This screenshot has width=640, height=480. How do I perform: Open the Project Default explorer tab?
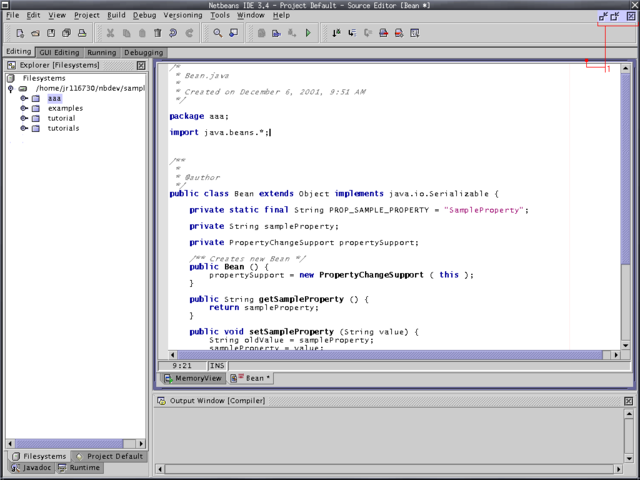[x=109, y=456]
